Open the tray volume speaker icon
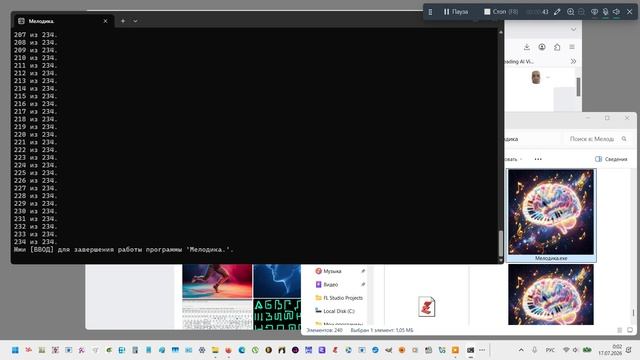 coord(575,350)
